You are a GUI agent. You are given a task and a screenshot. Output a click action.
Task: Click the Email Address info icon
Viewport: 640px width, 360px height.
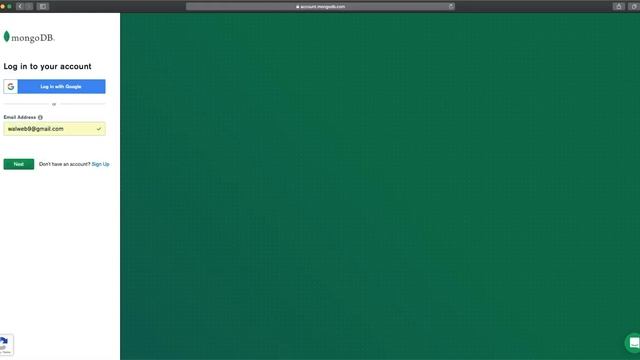click(40, 118)
